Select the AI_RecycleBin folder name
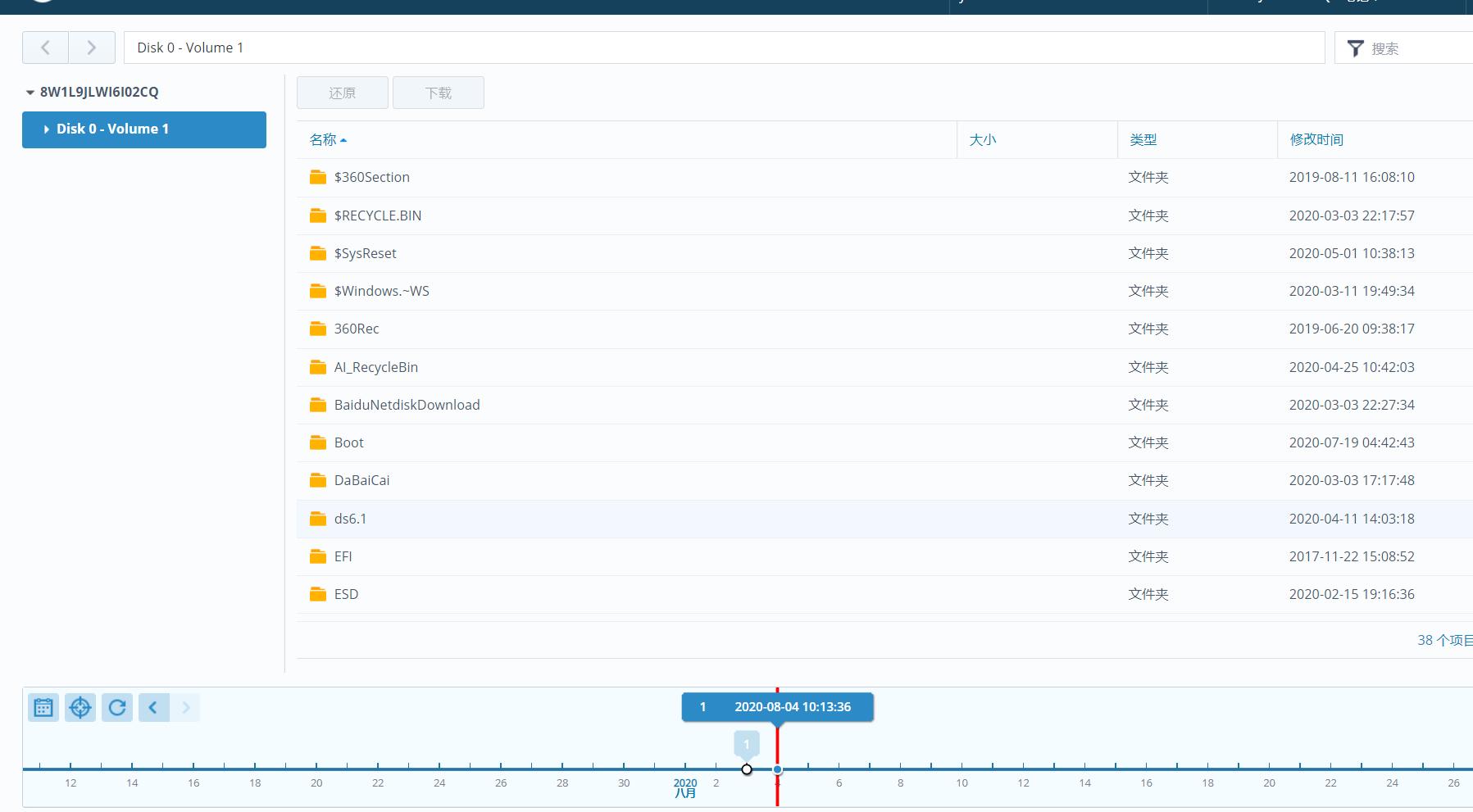The height and width of the screenshot is (812, 1473). 376,367
